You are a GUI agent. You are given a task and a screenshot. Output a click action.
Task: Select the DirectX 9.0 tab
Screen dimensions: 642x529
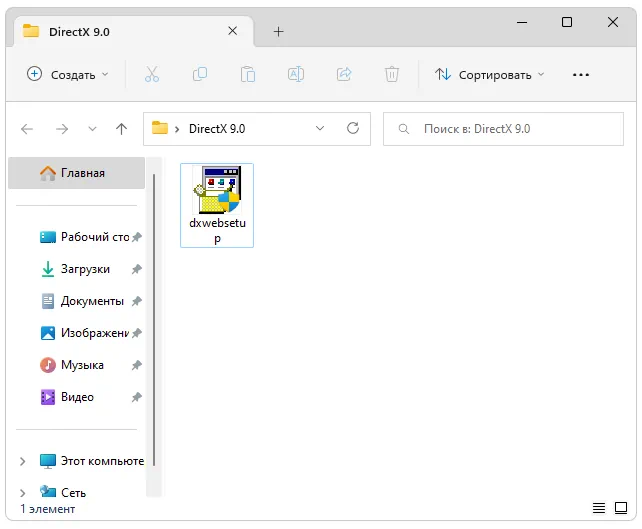pos(133,32)
